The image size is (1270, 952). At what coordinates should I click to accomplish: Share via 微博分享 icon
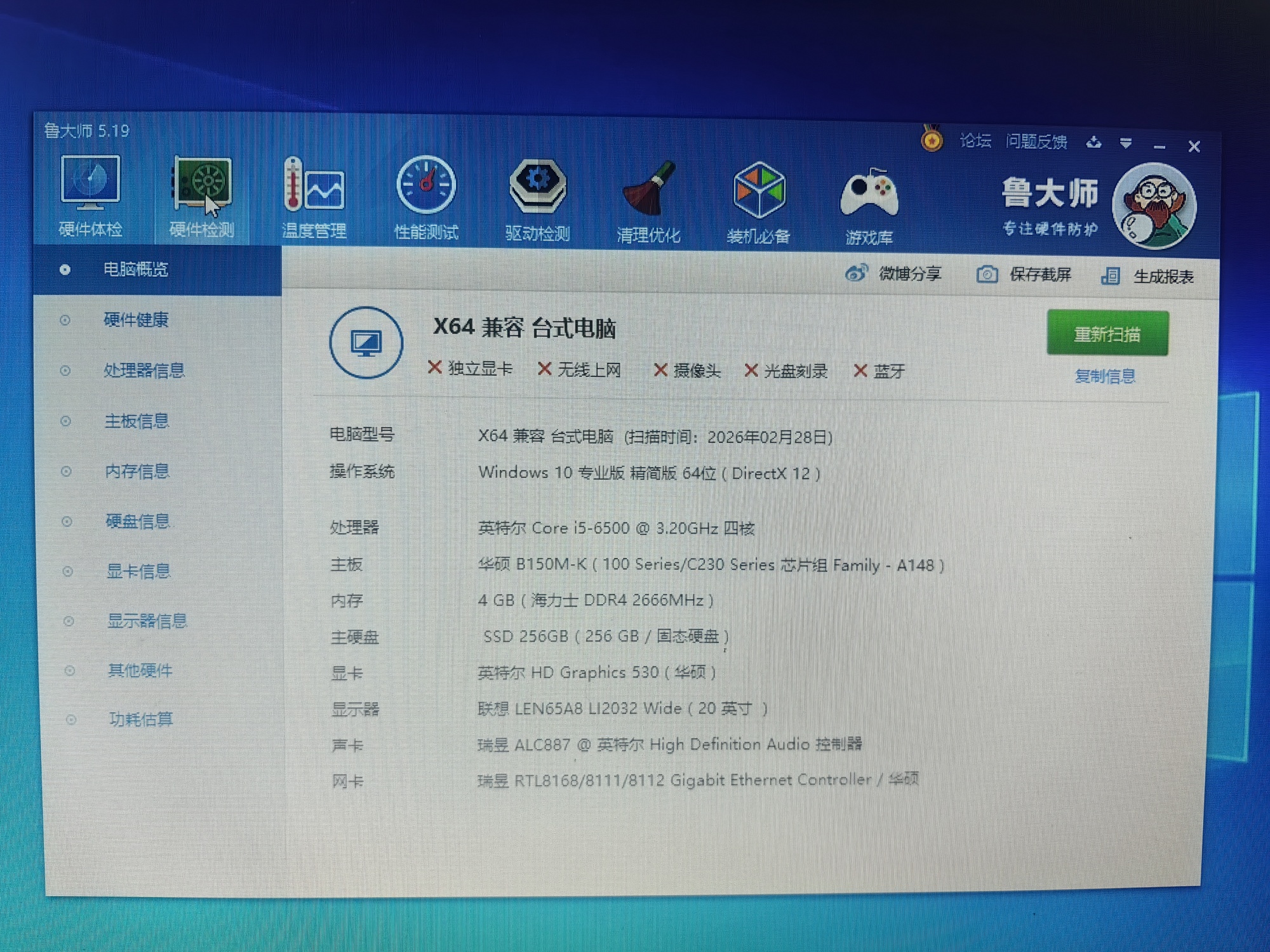[856, 273]
